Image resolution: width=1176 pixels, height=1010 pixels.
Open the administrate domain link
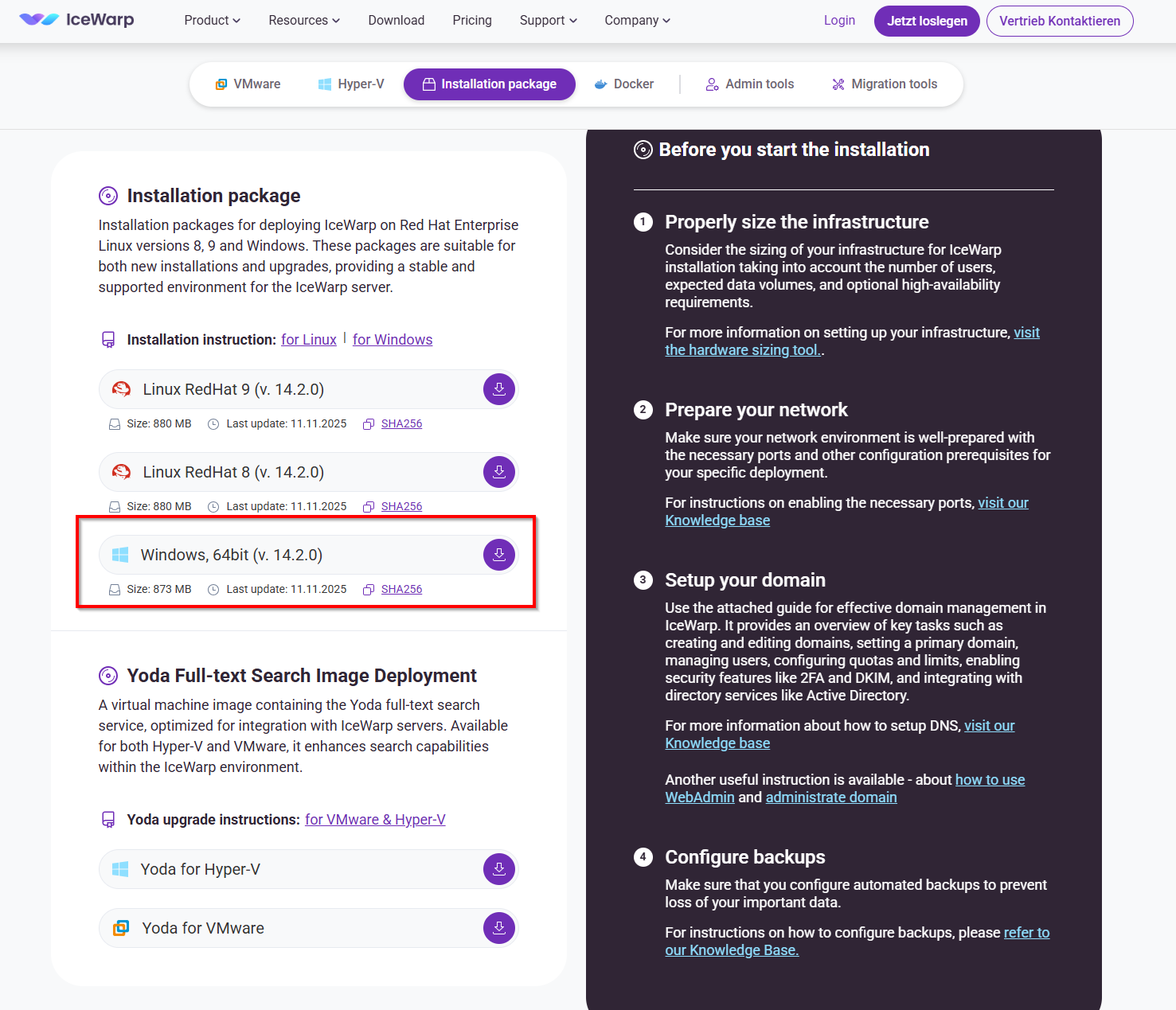pos(831,797)
